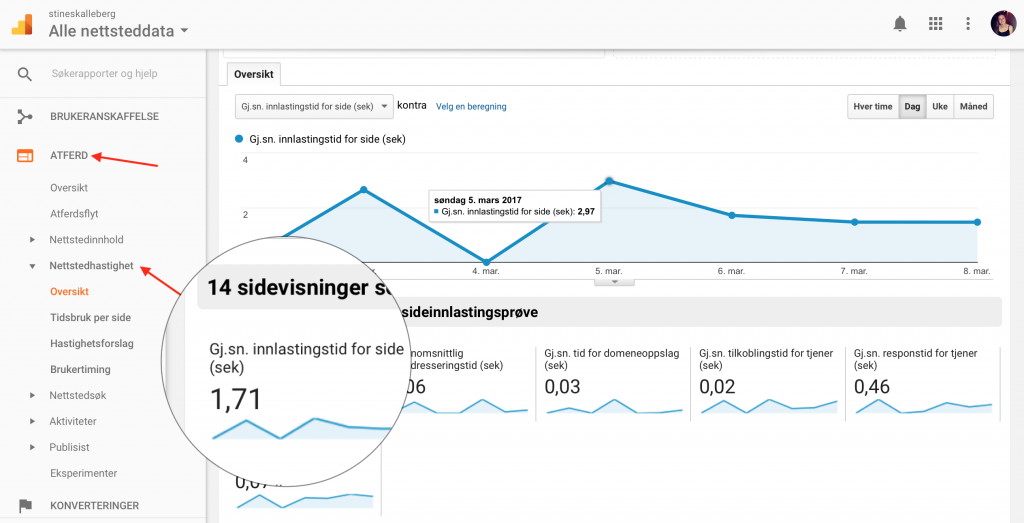Open the Brukeranskaffelse acquisition icon

[25, 117]
